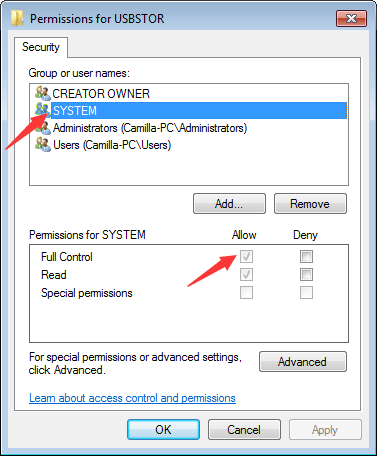
Task: Click the SYSTEM user group icon
Action: 43,110
